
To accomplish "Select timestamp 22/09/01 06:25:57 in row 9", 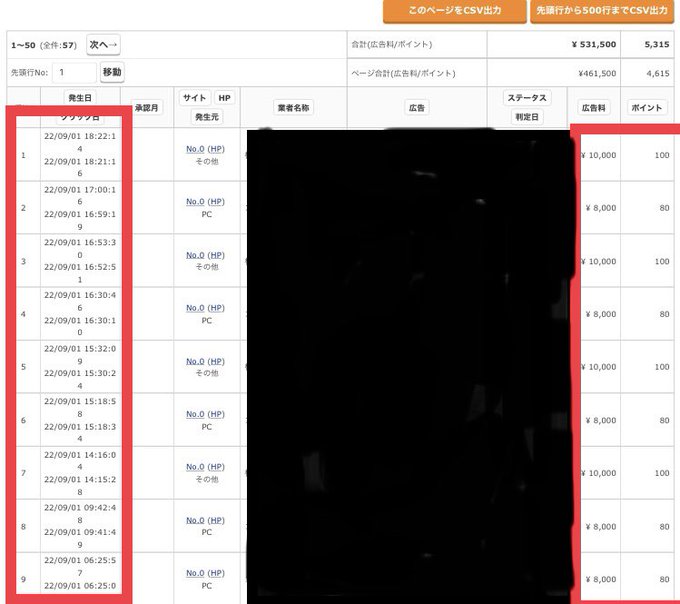I will [80, 567].
